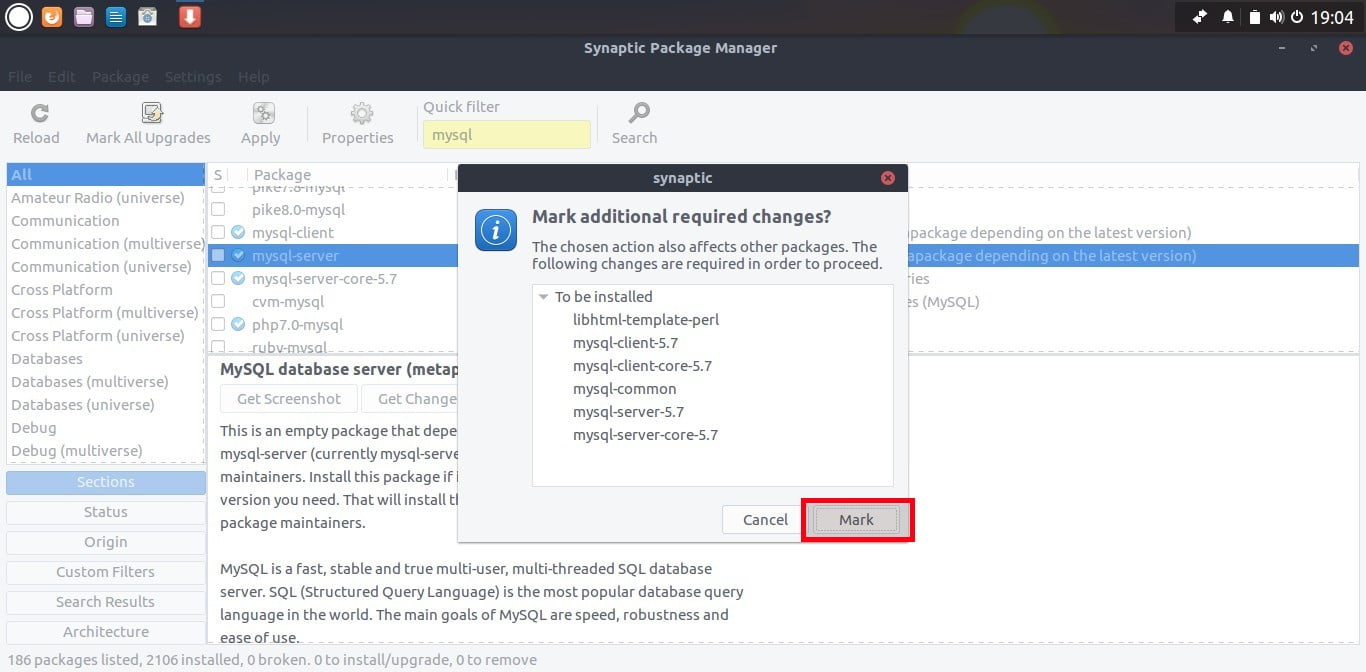The image size is (1366, 672).
Task: Click the red Synaptic download panel icon
Action: [190, 16]
